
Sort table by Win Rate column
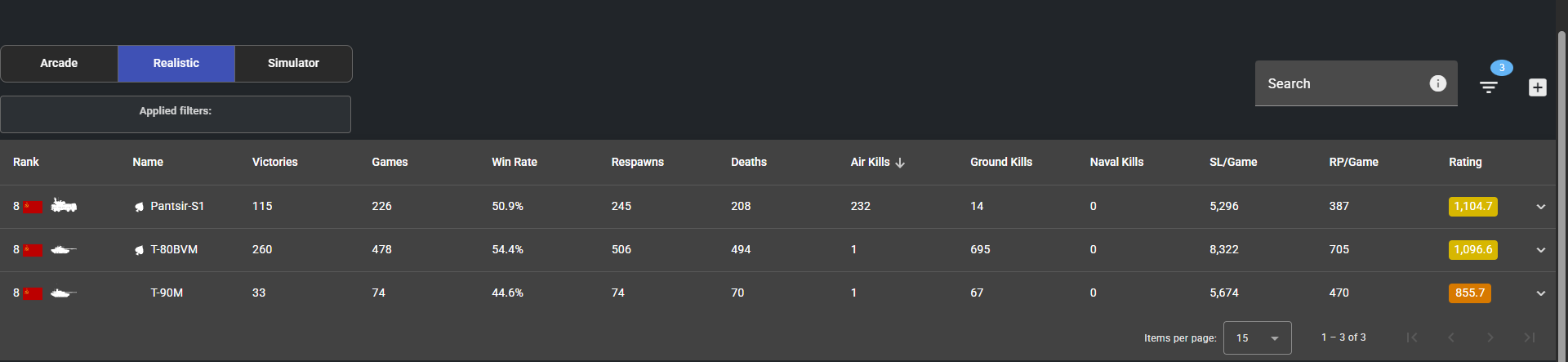tap(514, 163)
